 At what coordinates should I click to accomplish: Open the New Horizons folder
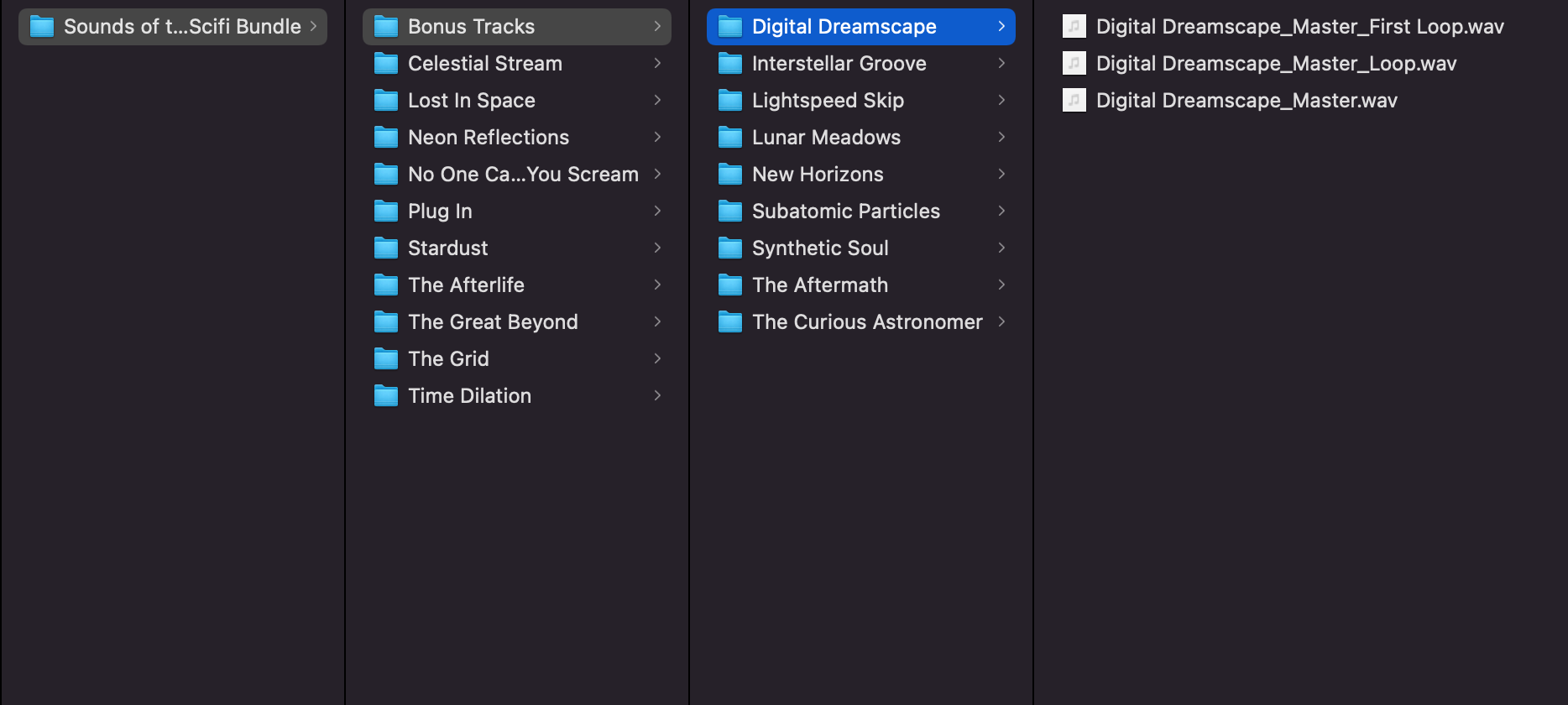(818, 175)
